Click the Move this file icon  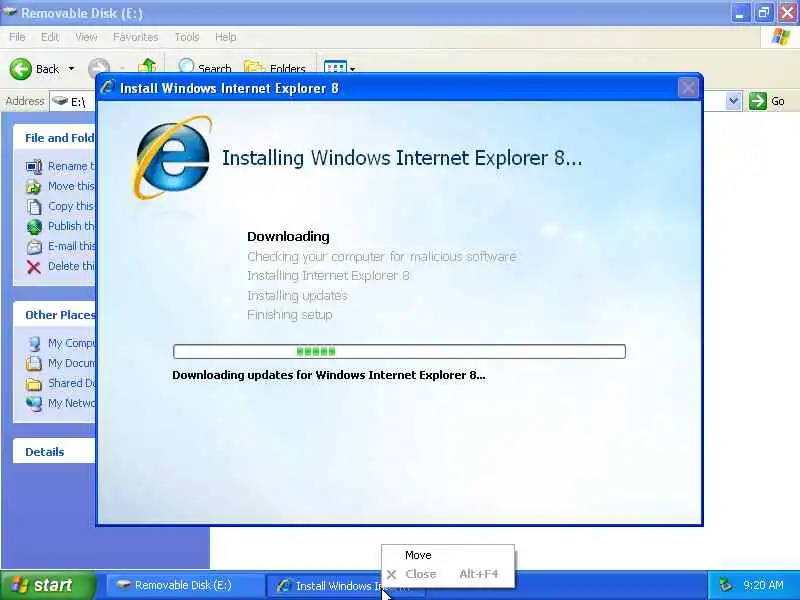point(34,187)
